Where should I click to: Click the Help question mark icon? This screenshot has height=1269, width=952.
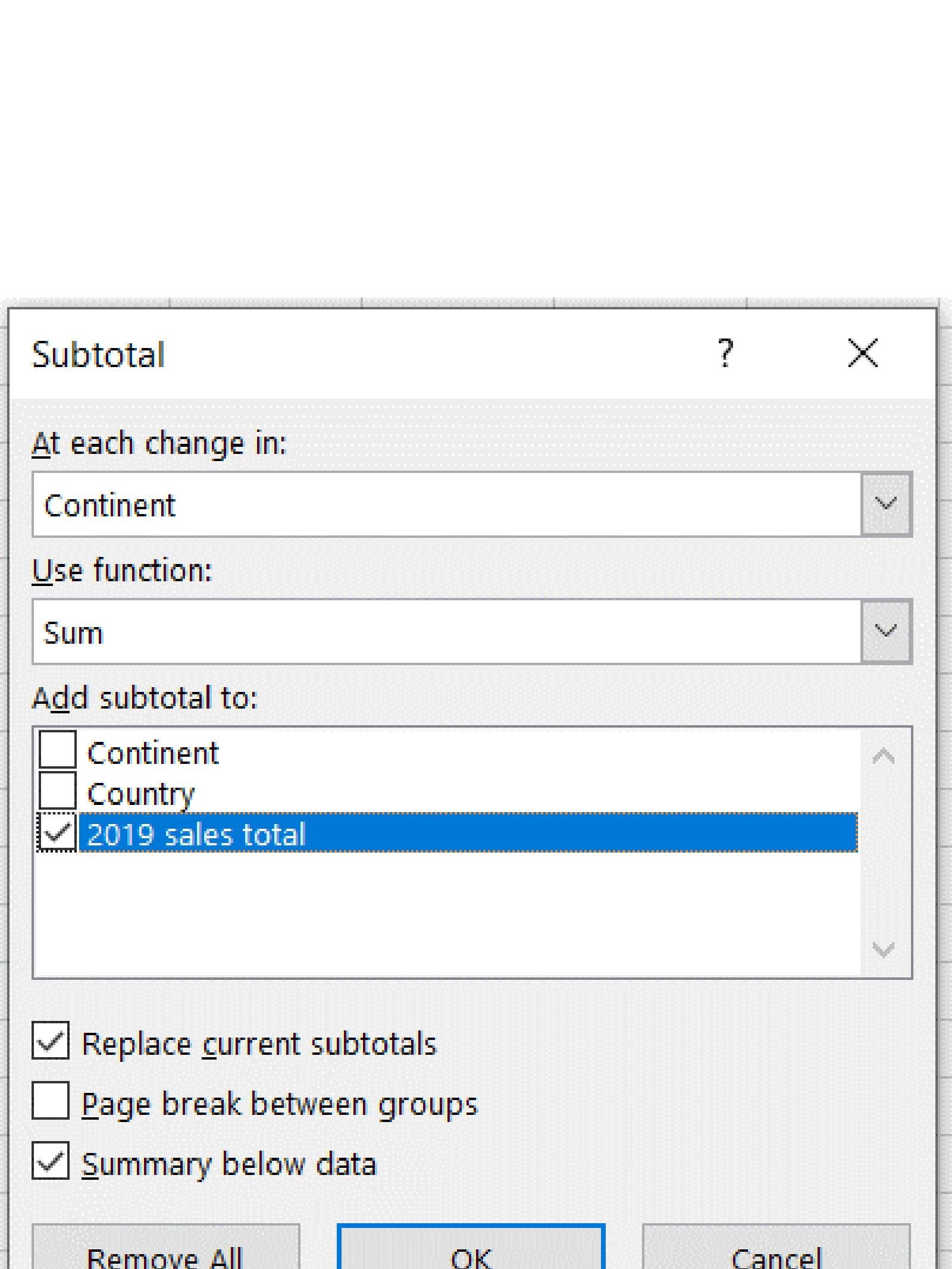tap(725, 353)
